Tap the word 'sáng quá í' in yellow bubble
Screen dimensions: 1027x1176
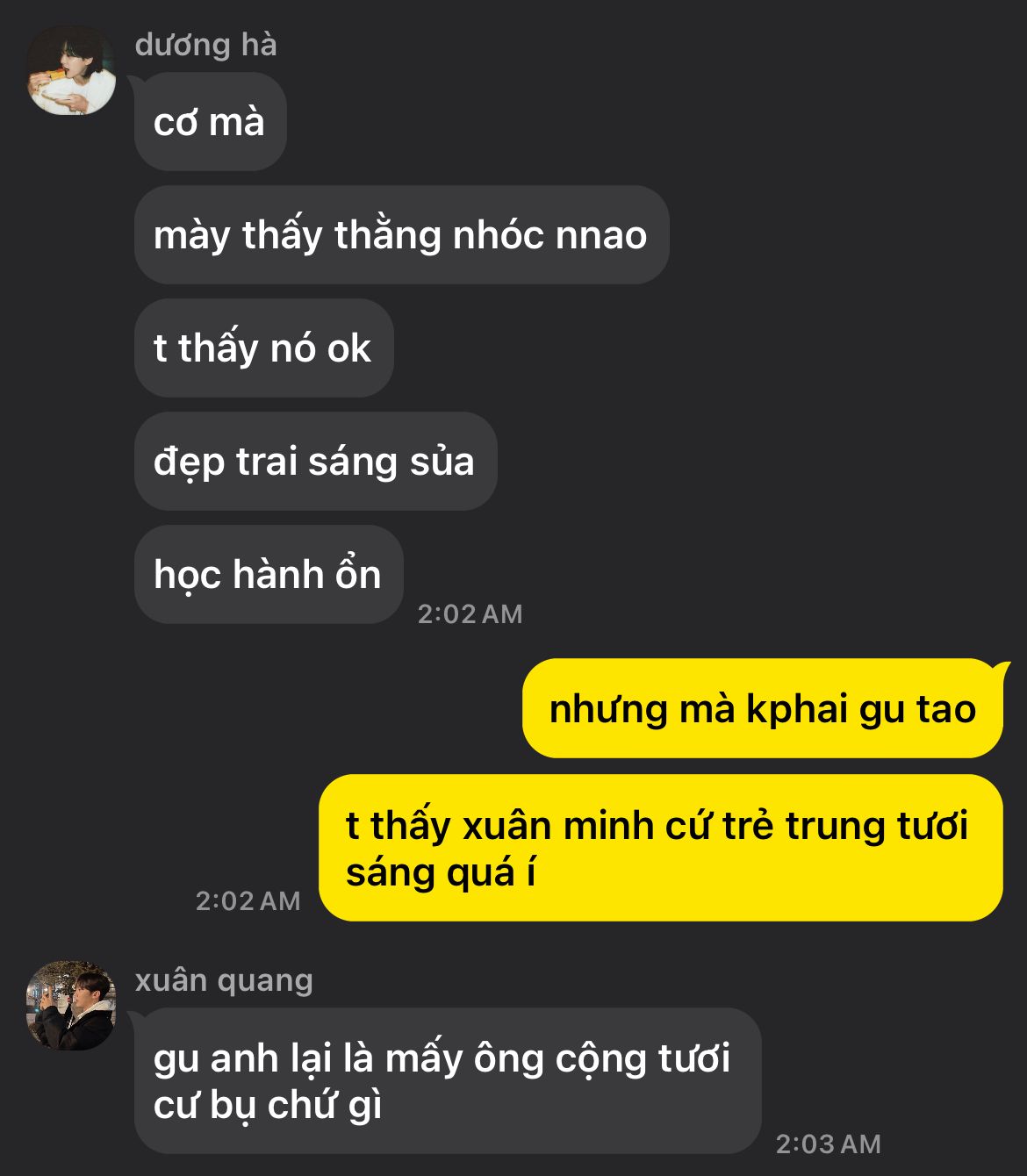pos(441,873)
